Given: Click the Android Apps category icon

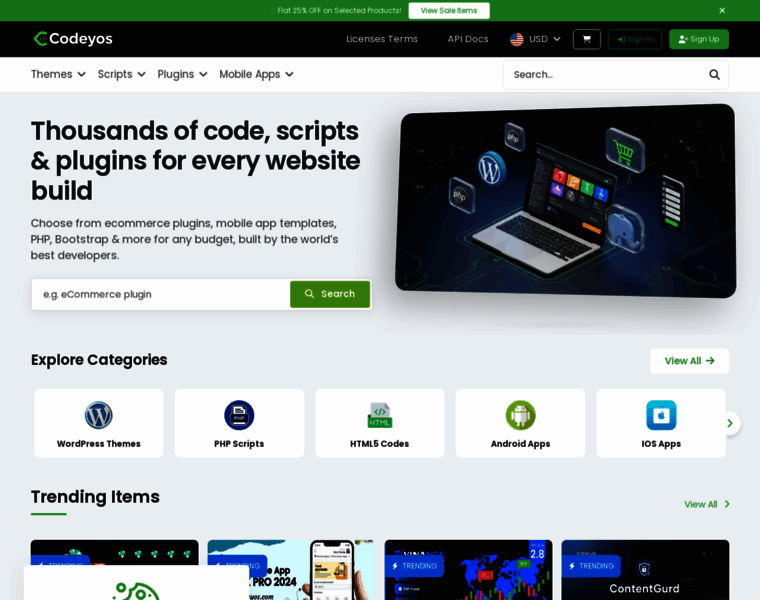Looking at the screenshot, I should [x=520, y=415].
